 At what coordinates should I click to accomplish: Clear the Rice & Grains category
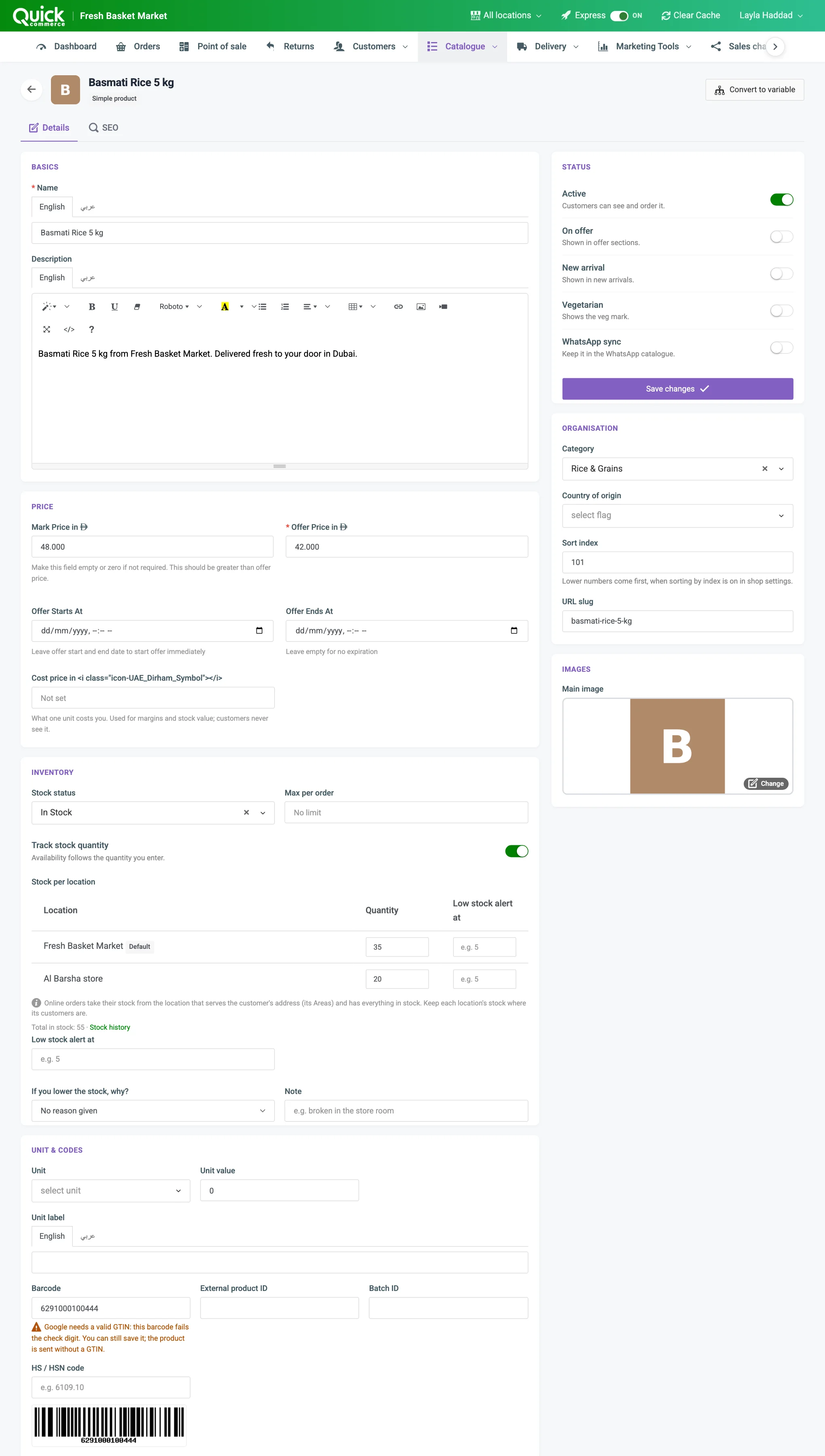764,468
